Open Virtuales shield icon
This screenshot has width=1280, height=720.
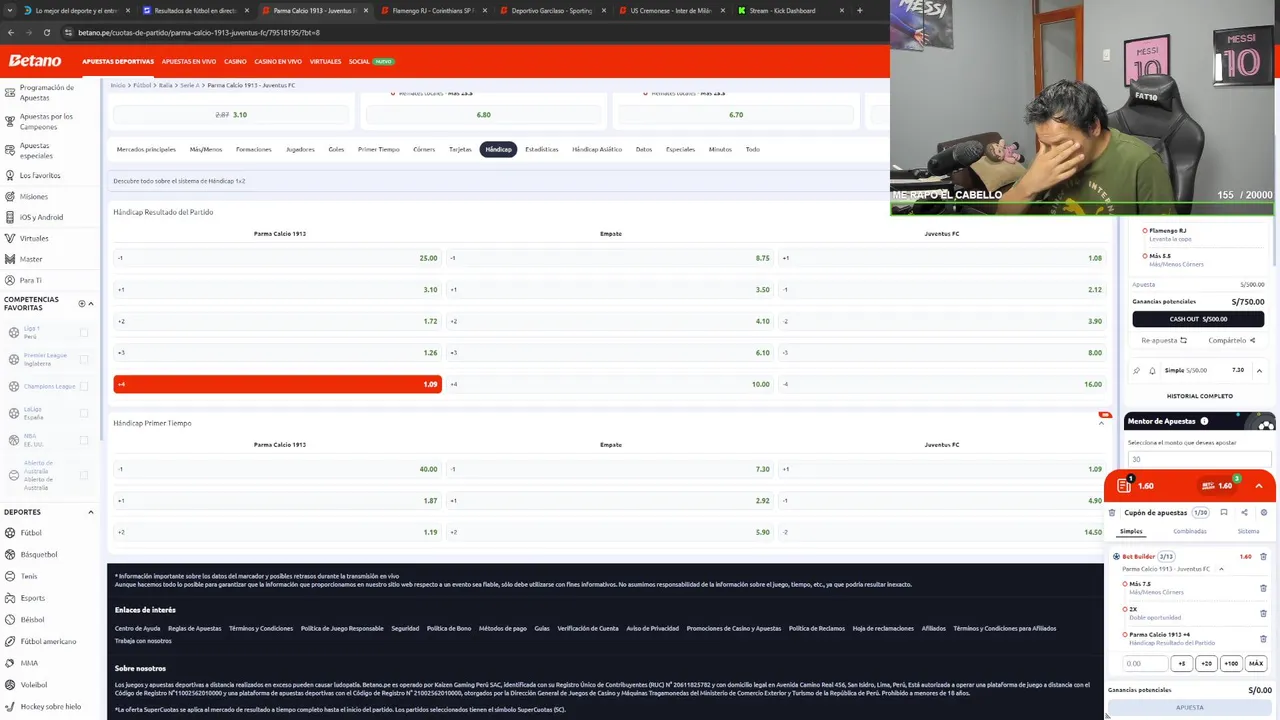[9, 238]
